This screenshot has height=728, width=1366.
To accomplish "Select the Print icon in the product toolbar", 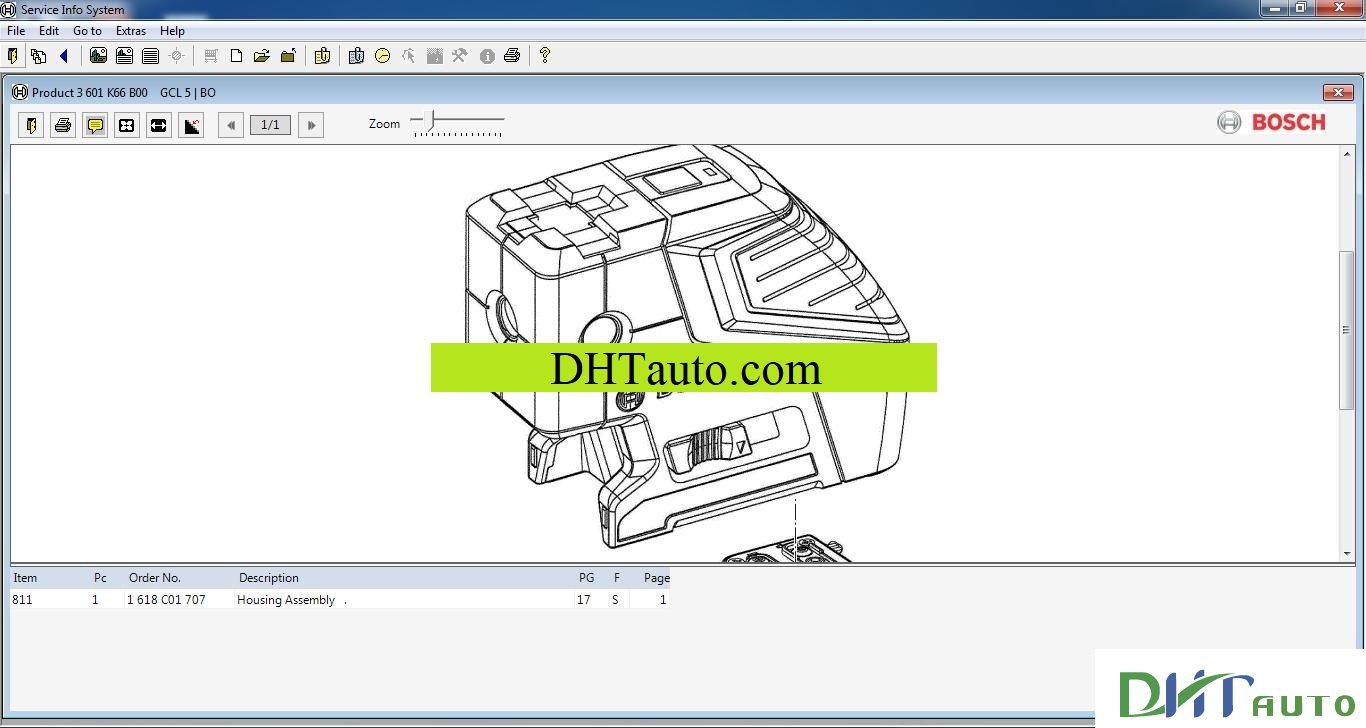I will pyautogui.click(x=62, y=125).
